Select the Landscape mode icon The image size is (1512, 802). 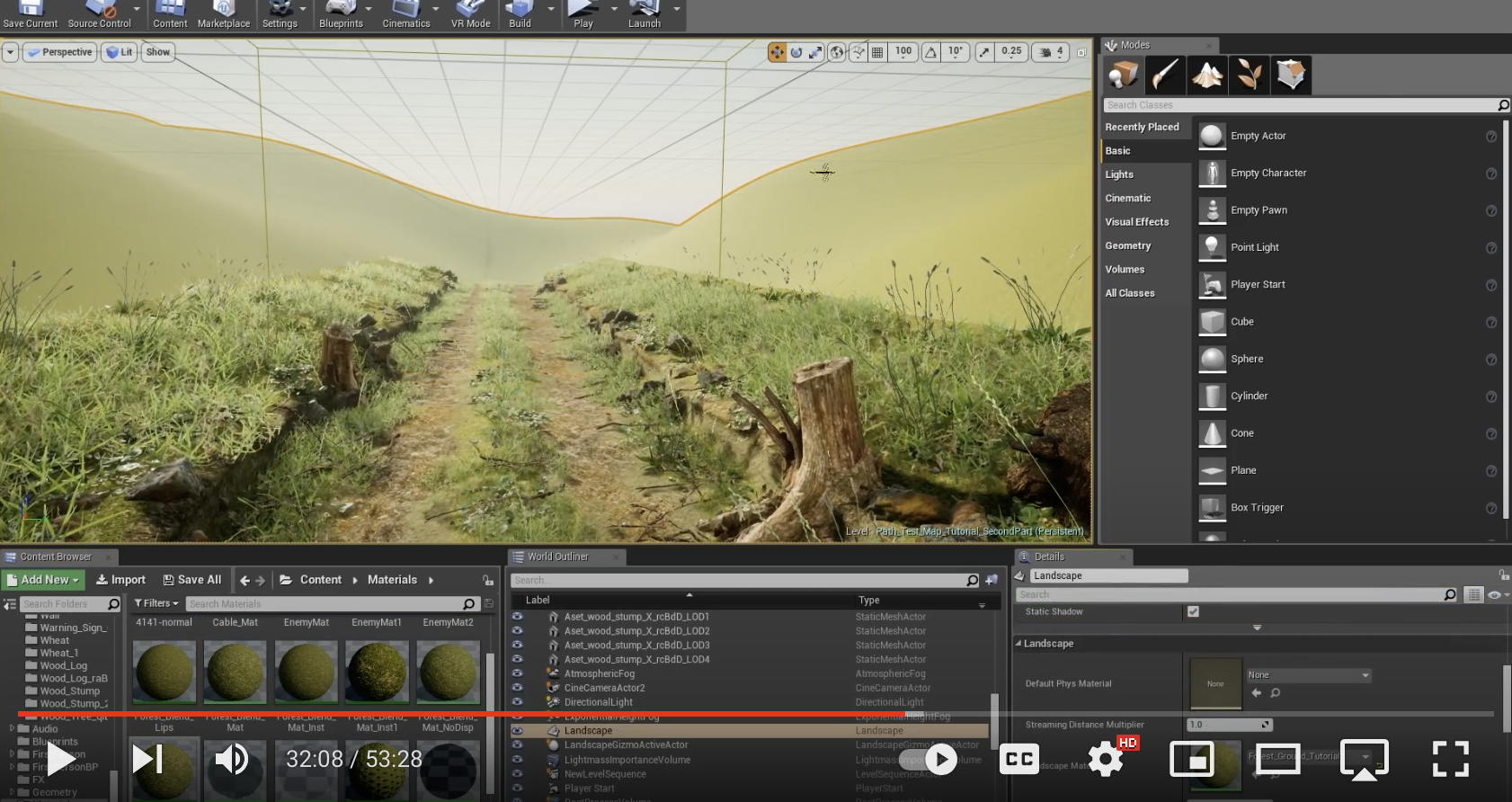pos(1206,76)
